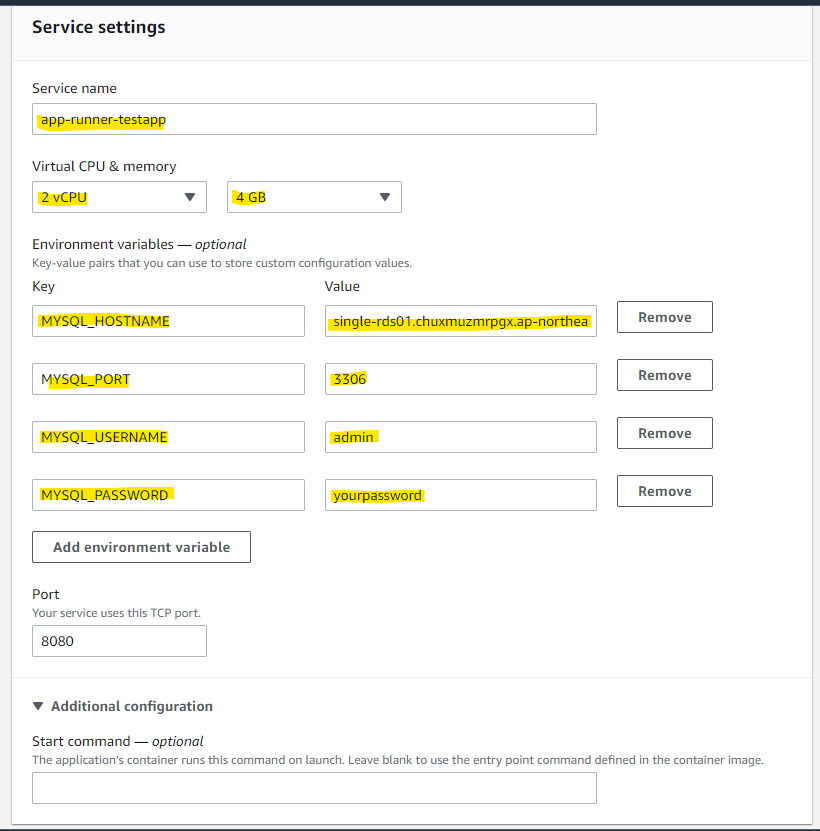The height and width of the screenshot is (831, 820).
Task: Click Add environment variable
Action: (141, 547)
